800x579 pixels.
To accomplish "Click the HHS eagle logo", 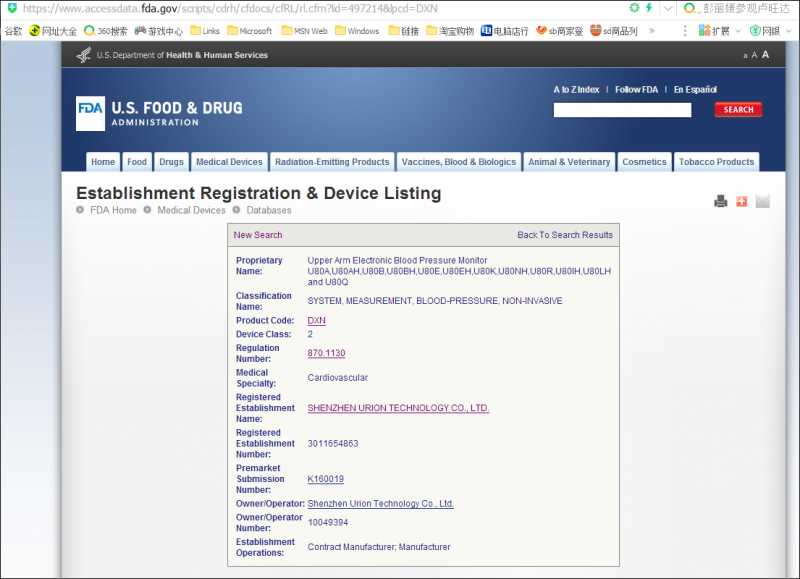I will click(x=84, y=55).
